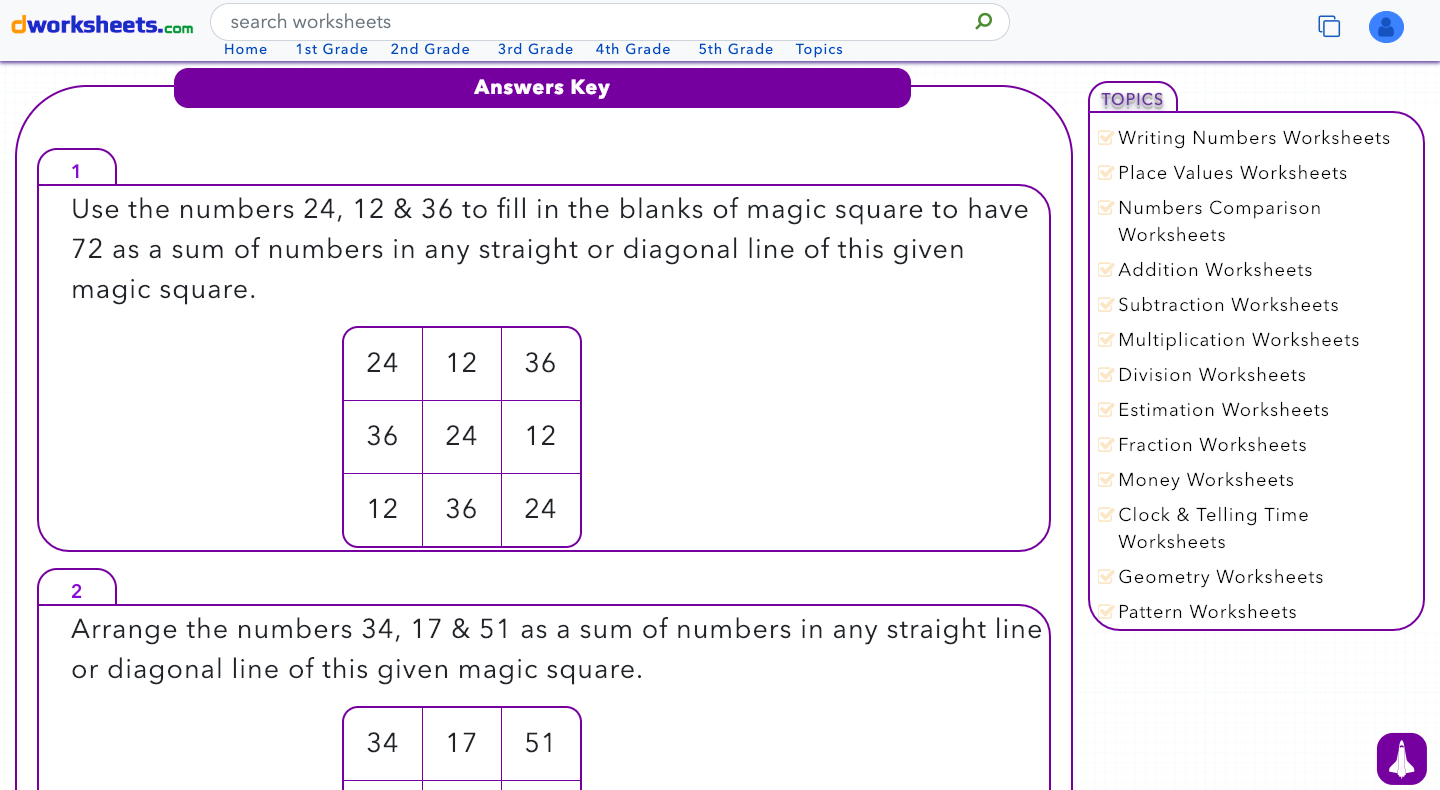Toggle the Addition Worksheets checkbox
The width and height of the screenshot is (1440, 790).
coord(1106,269)
